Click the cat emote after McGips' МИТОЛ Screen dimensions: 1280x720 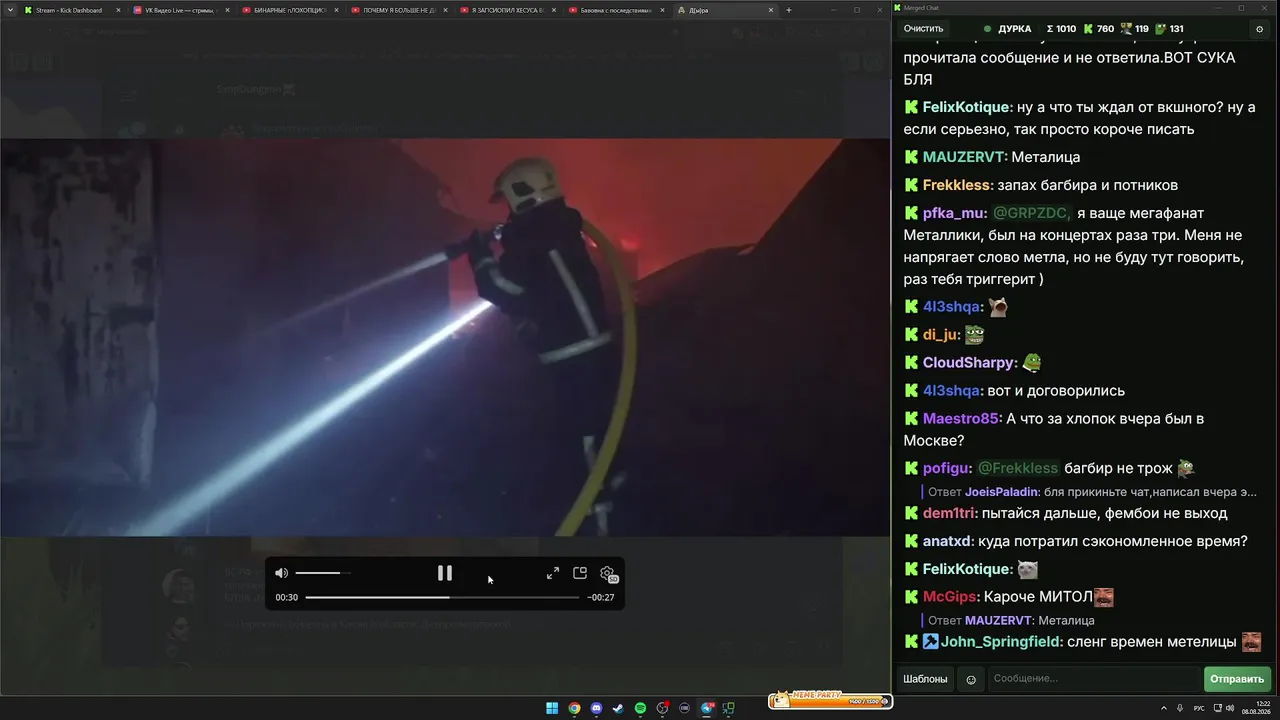pos(1104,597)
